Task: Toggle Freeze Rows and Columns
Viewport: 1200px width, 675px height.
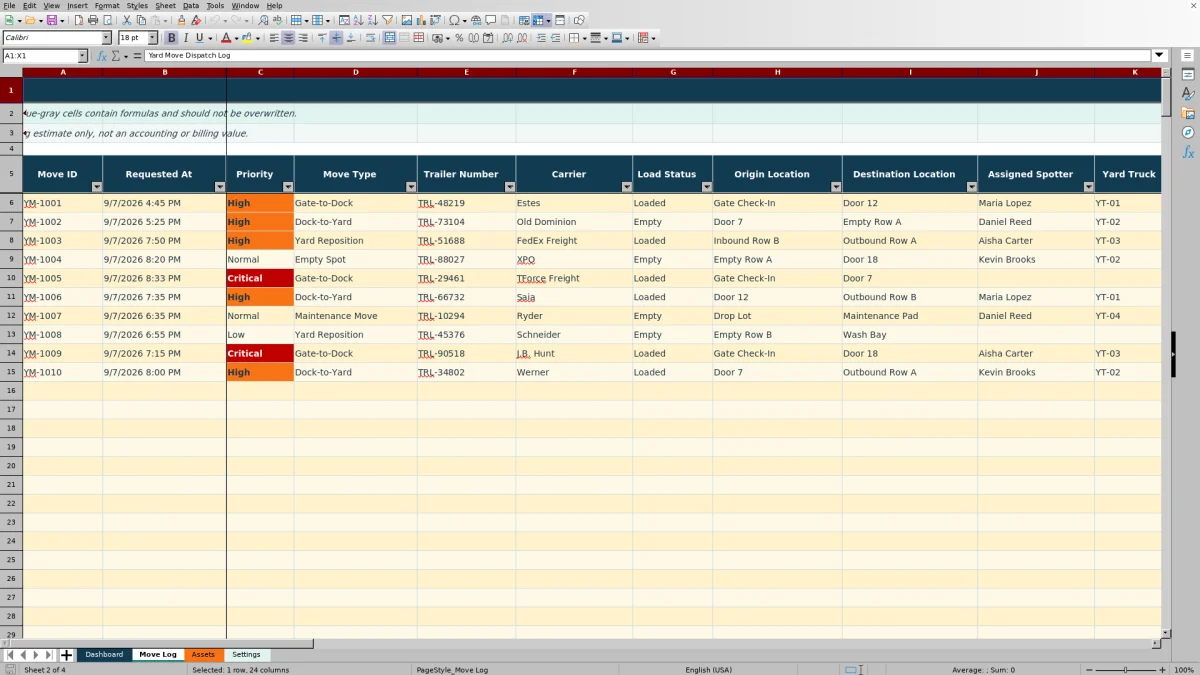Action: (537, 20)
